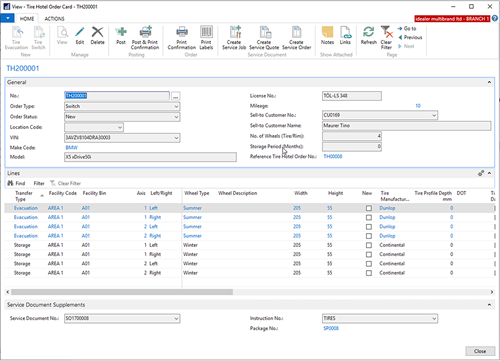Click Clear Filter in Lines toolbar

tap(65, 183)
